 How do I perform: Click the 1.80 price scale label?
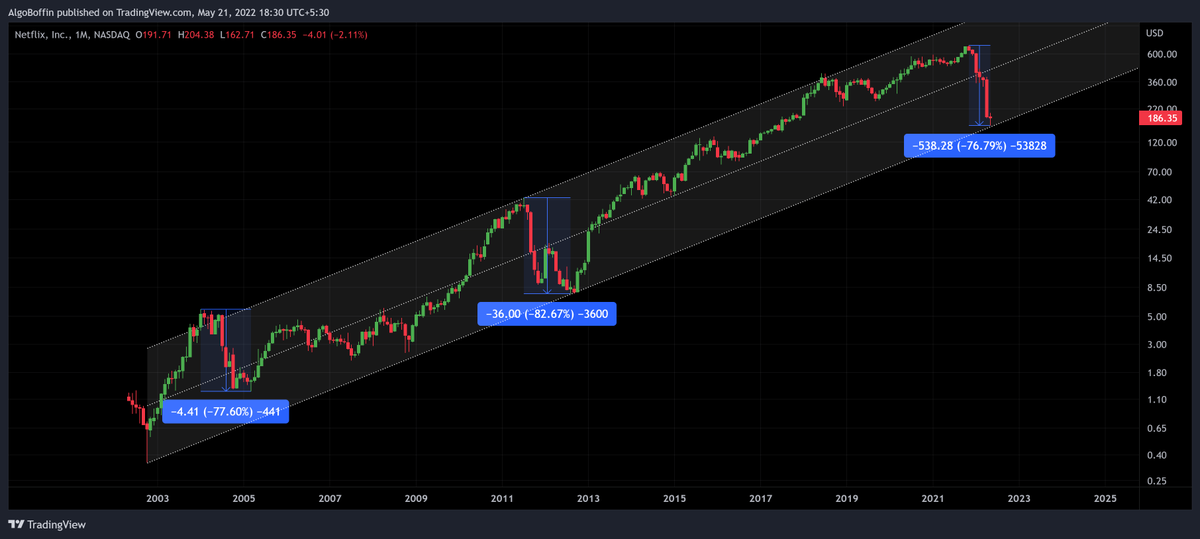(x=1156, y=374)
